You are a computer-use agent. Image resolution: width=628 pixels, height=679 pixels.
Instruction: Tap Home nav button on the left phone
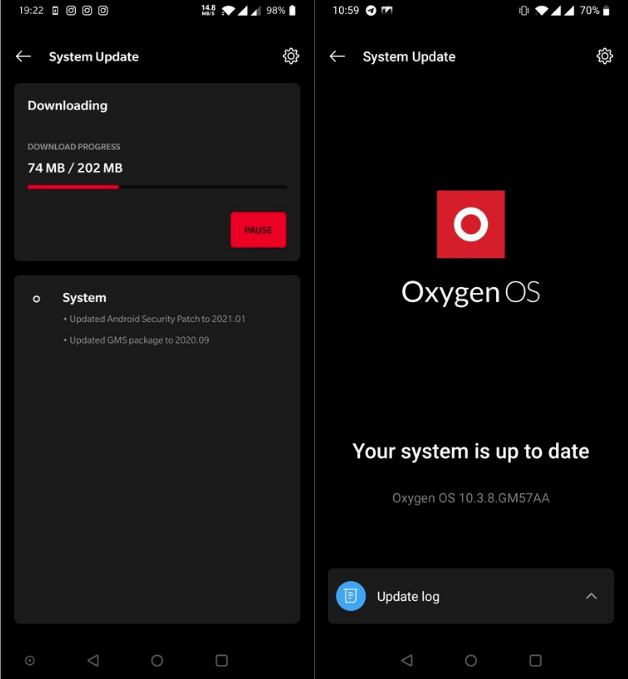pyautogui.click(x=157, y=660)
